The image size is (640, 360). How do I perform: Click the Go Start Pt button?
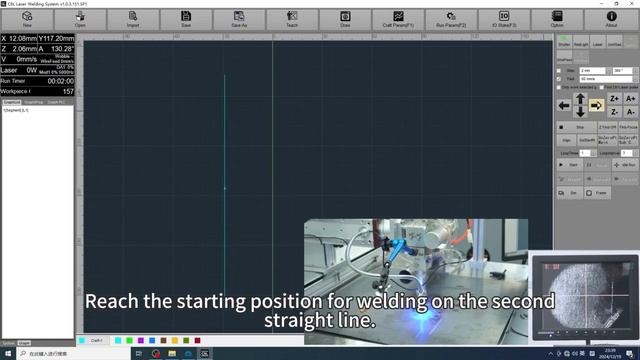point(587,140)
